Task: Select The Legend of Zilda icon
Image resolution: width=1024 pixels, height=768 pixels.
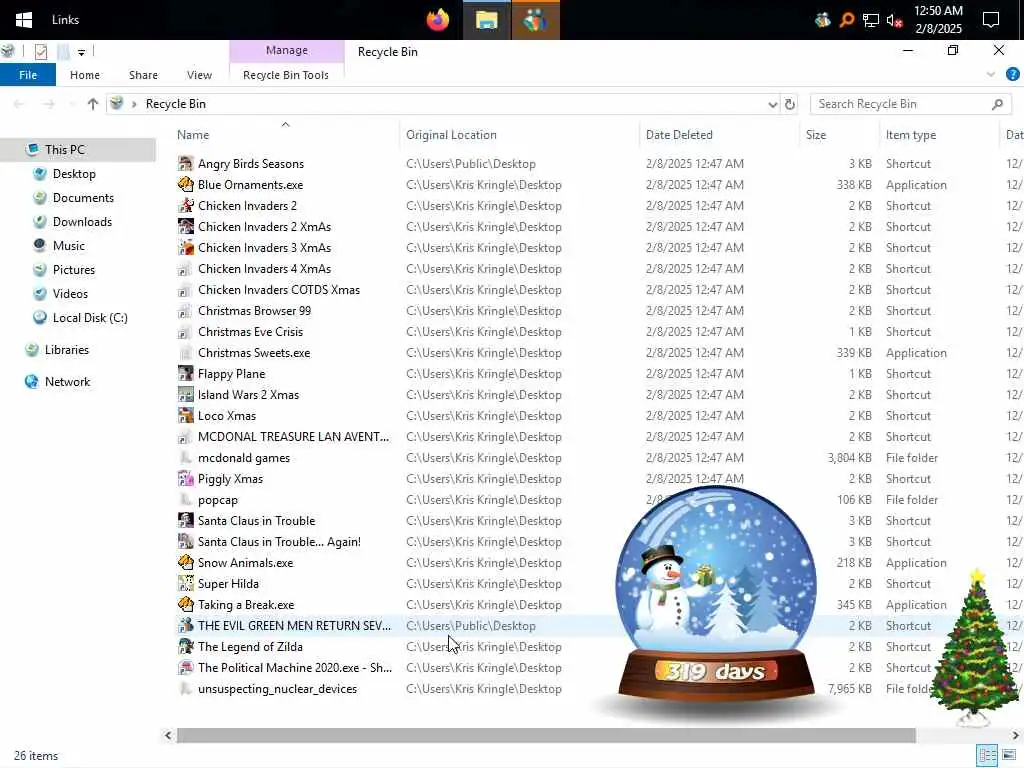Action: tap(185, 647)
